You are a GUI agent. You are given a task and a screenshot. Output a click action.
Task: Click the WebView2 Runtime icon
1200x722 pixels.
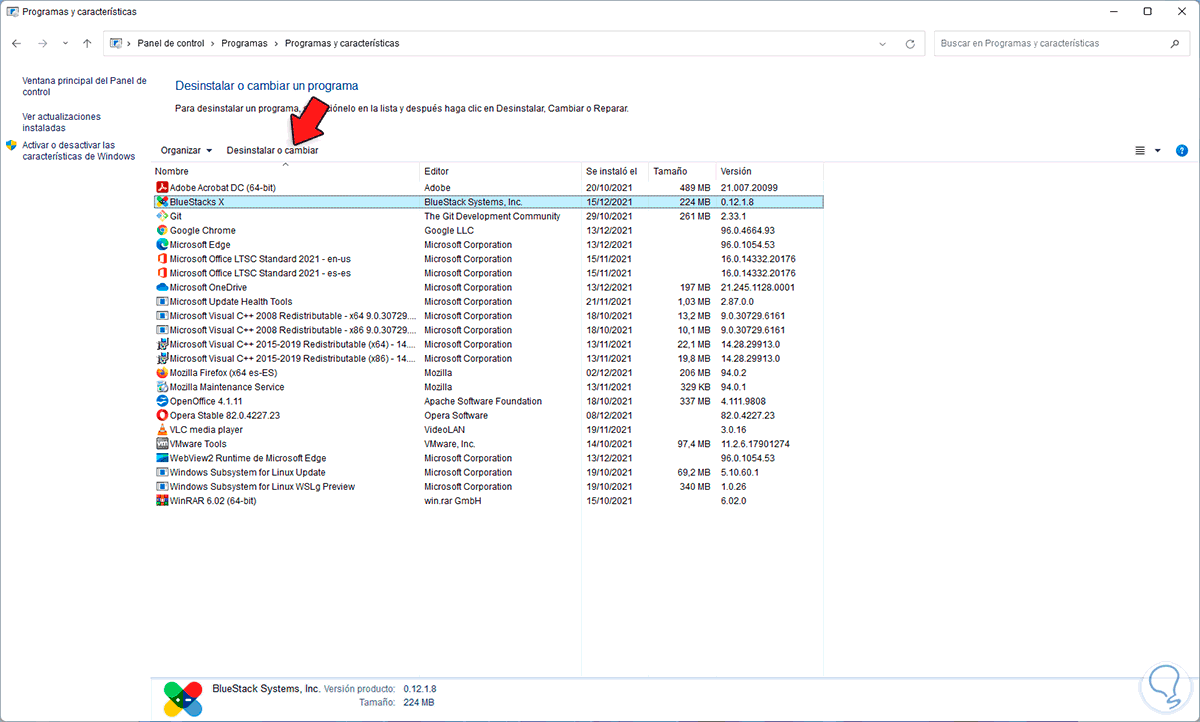162,458
